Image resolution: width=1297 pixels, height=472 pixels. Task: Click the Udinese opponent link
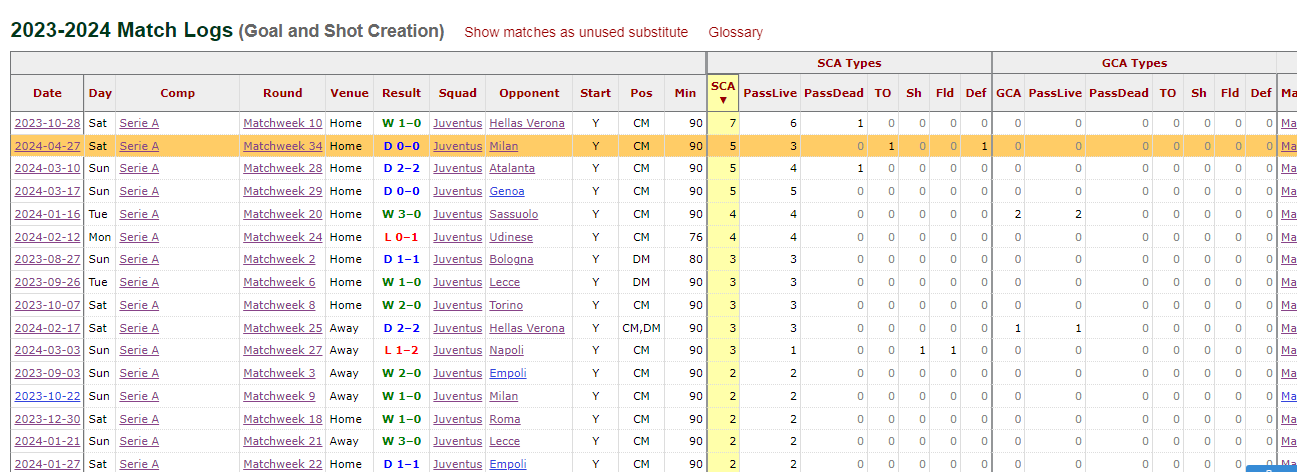point(511,237)
